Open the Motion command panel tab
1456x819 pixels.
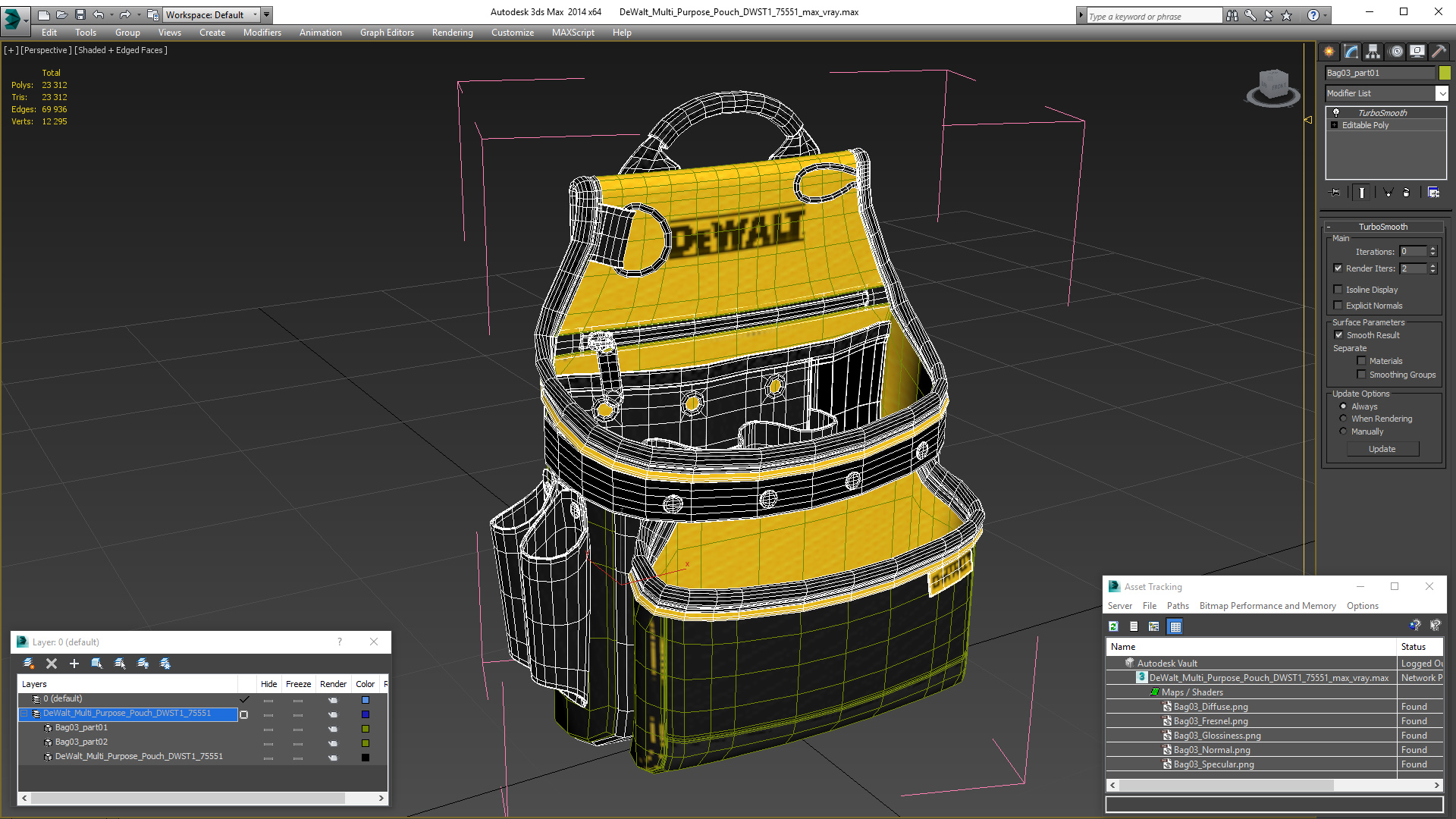point(1396,52)
